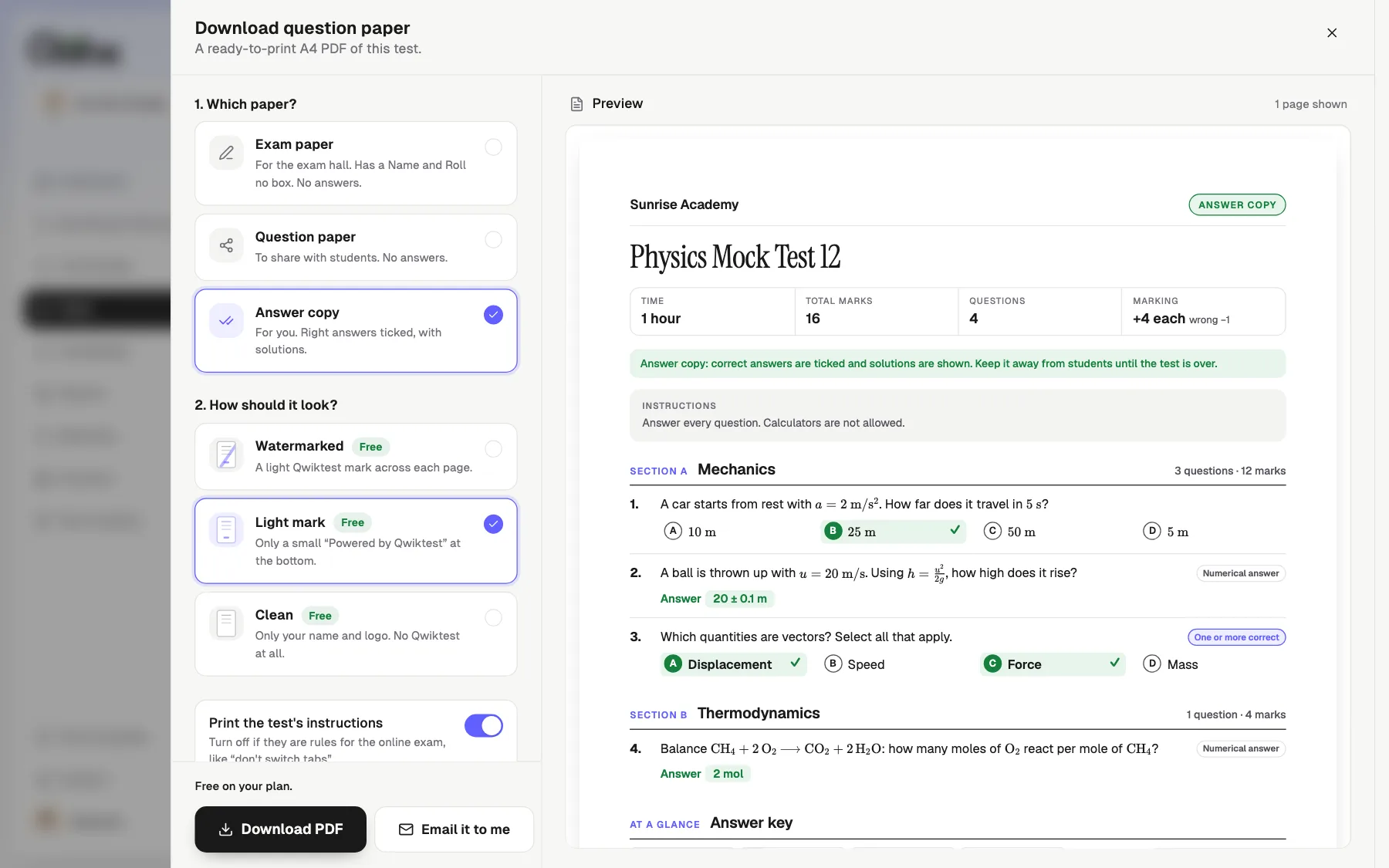Click the Section A Mechanics heading
The width and height of the screenshot is (1389, 868).
tap(702, 470)
